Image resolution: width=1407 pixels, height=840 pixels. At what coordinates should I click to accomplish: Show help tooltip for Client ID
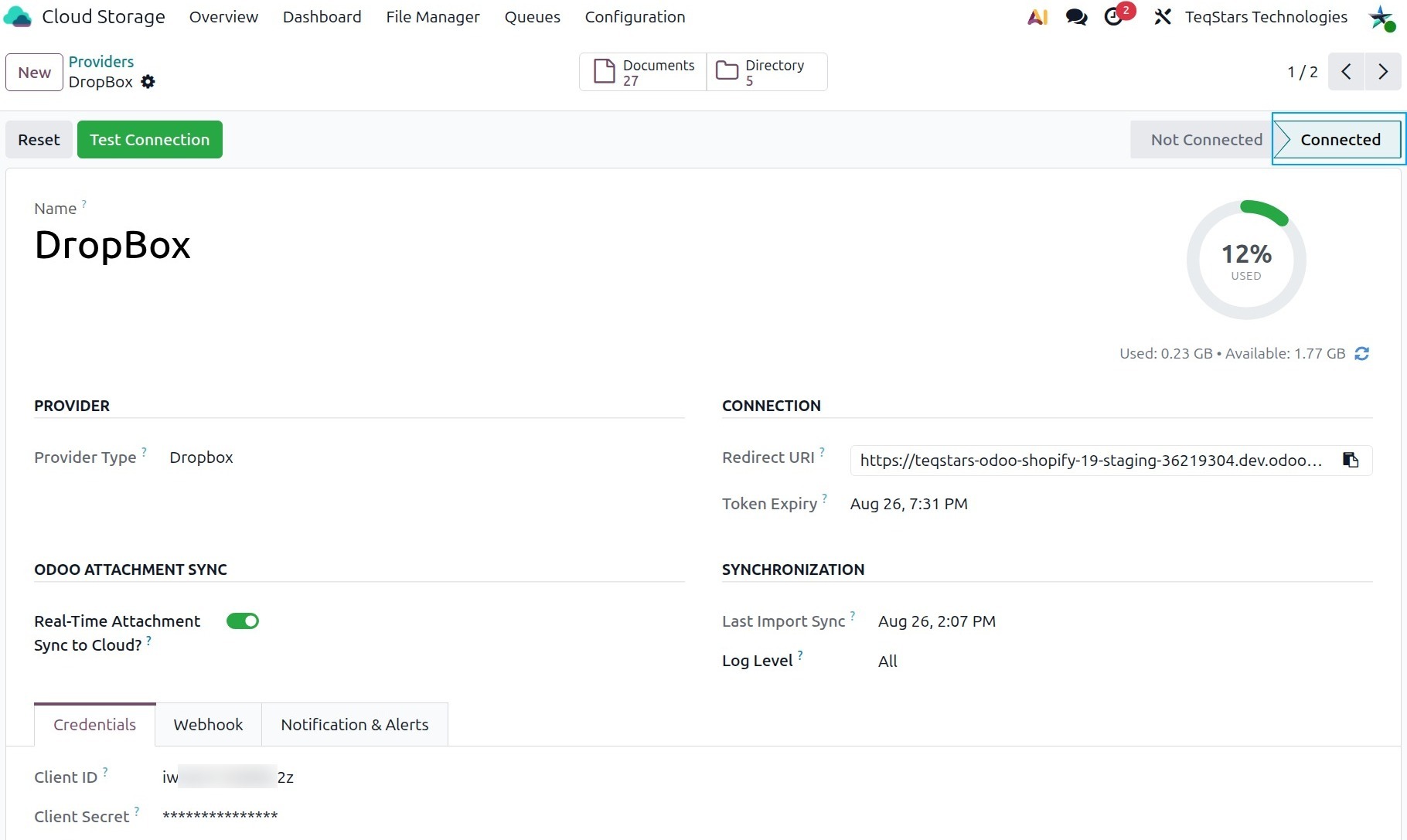pos(105,772)
